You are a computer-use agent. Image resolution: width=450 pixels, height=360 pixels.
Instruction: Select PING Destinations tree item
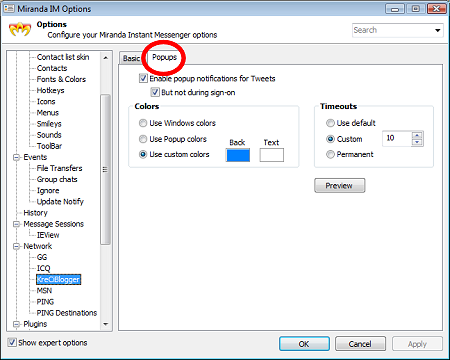click(x=67, y=313)
